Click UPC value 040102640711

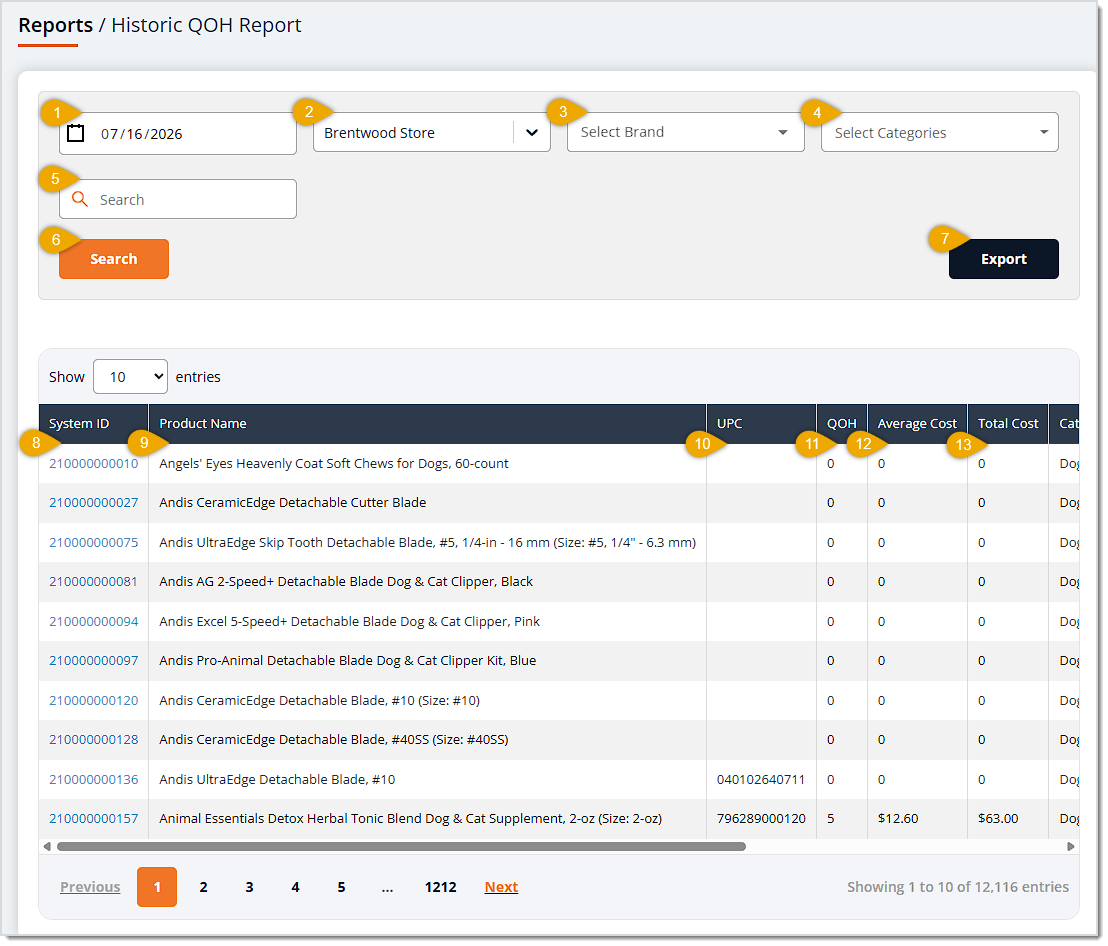(763, 781)
